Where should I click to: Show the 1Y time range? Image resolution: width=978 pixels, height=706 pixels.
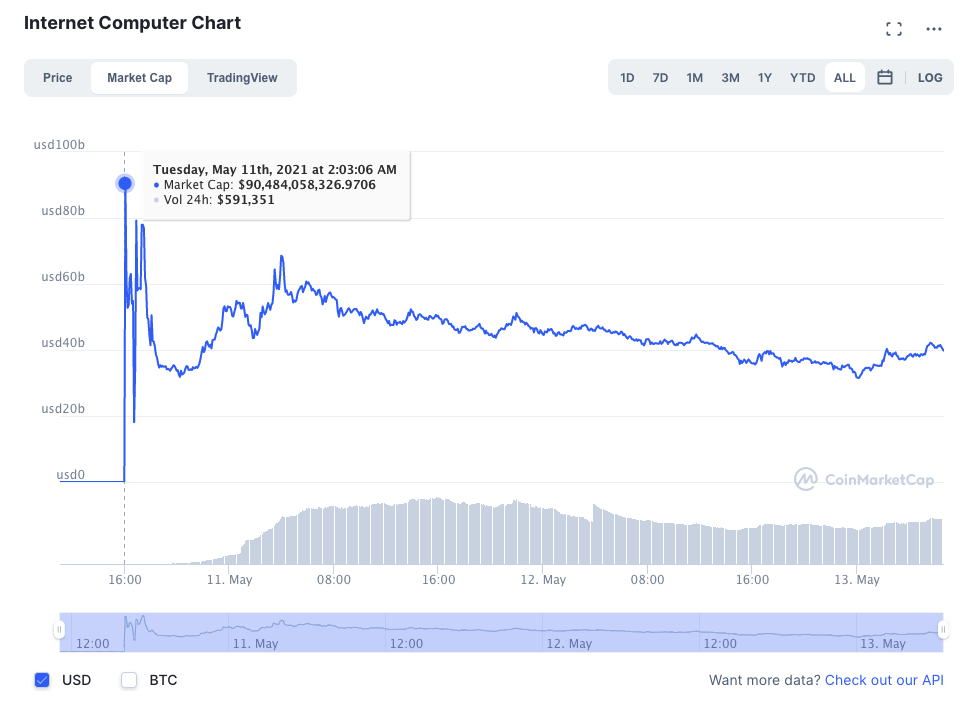[x=765, y=77]
